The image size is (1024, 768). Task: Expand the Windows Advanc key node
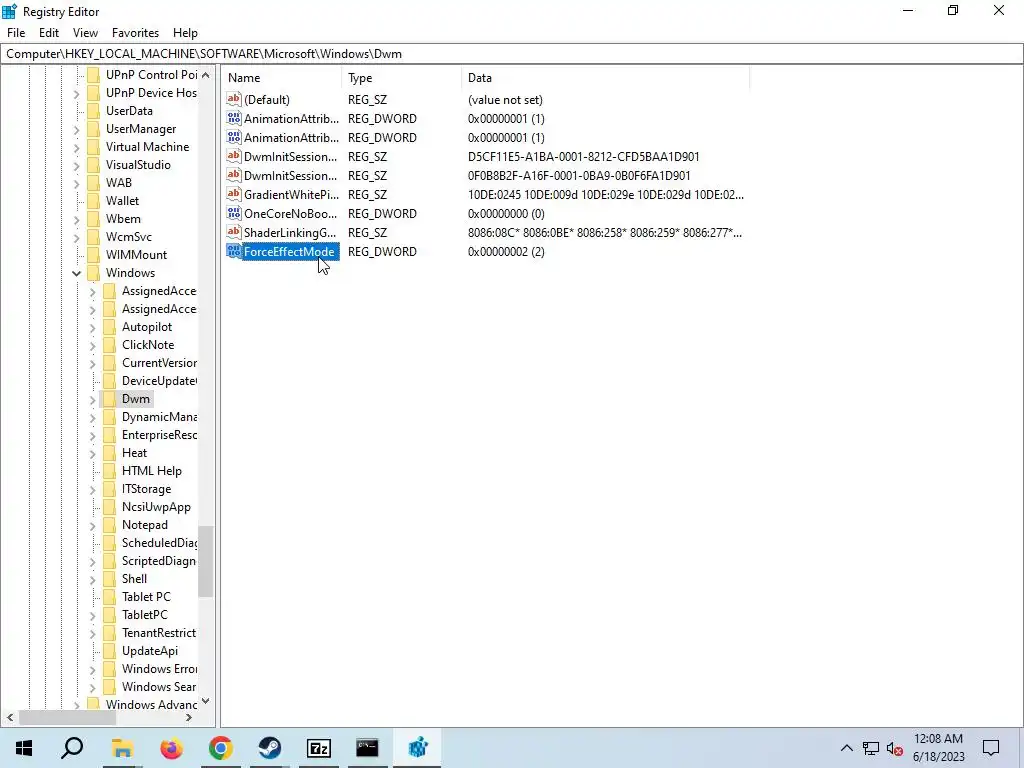pyautogui.click(x=76, y=705)
